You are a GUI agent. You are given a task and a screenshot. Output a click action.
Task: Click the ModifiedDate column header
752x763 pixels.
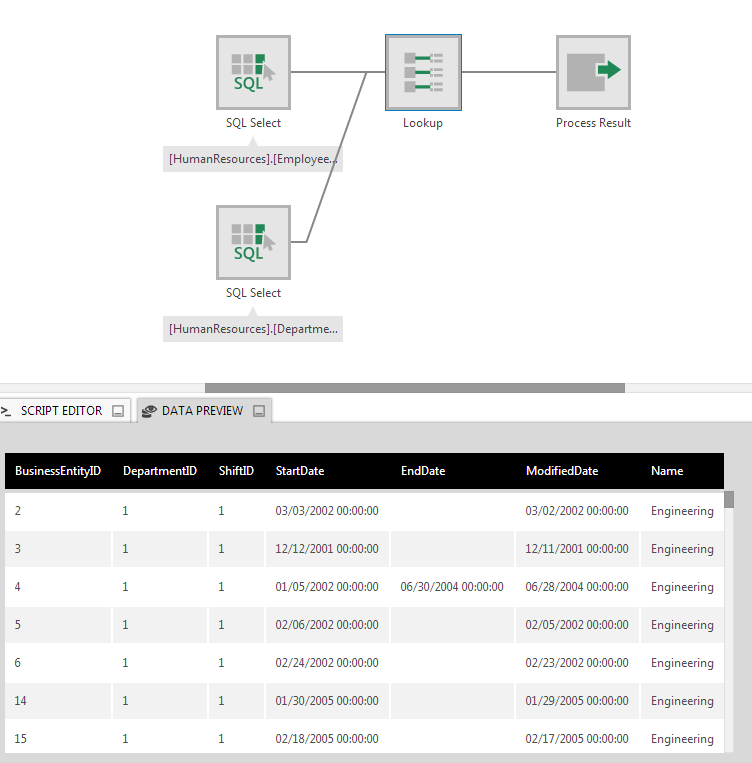tap(562, 471)
